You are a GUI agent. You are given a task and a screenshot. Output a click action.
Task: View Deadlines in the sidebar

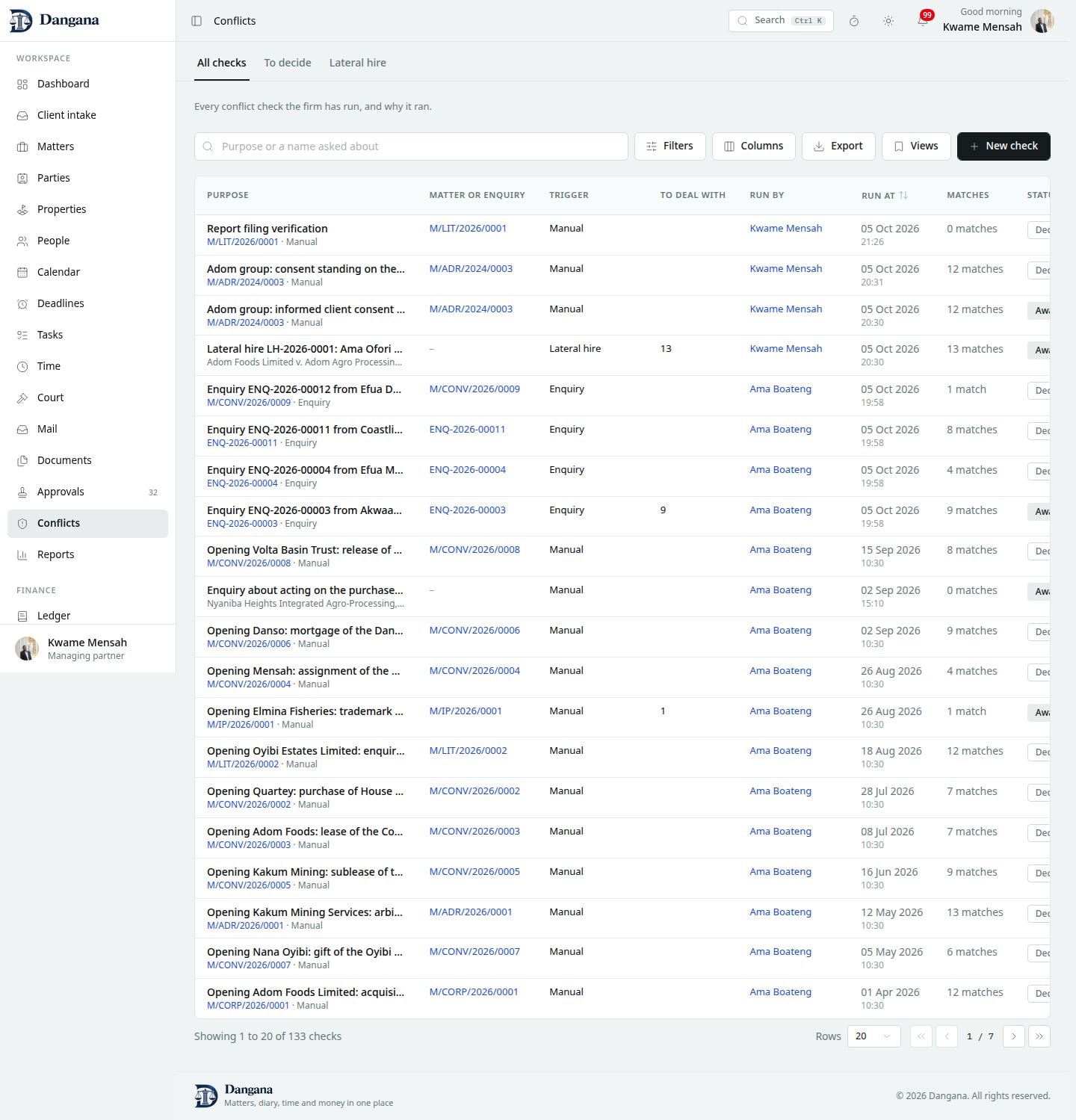point(87,303)
